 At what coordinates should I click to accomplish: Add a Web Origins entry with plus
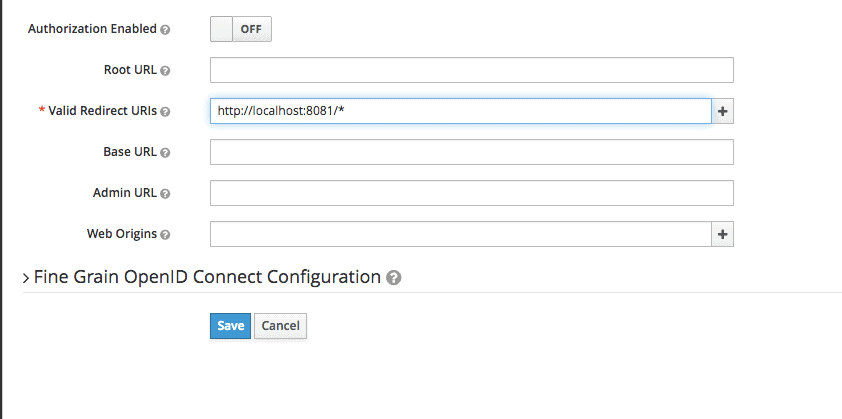coord(723,234)
